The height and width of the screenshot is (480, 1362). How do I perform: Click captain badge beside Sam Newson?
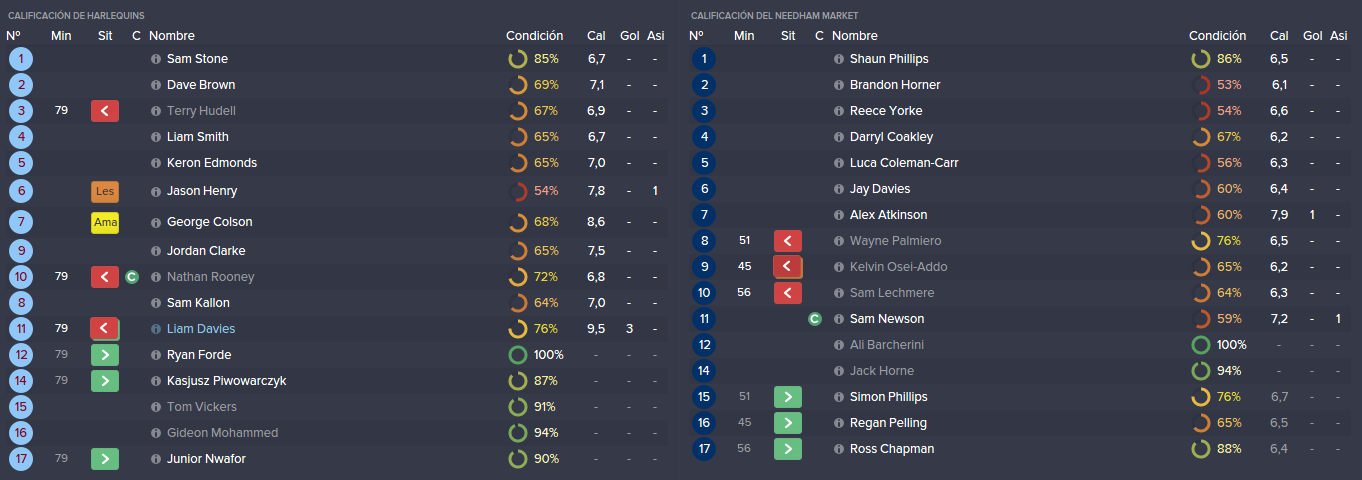(x=815, y=319)
